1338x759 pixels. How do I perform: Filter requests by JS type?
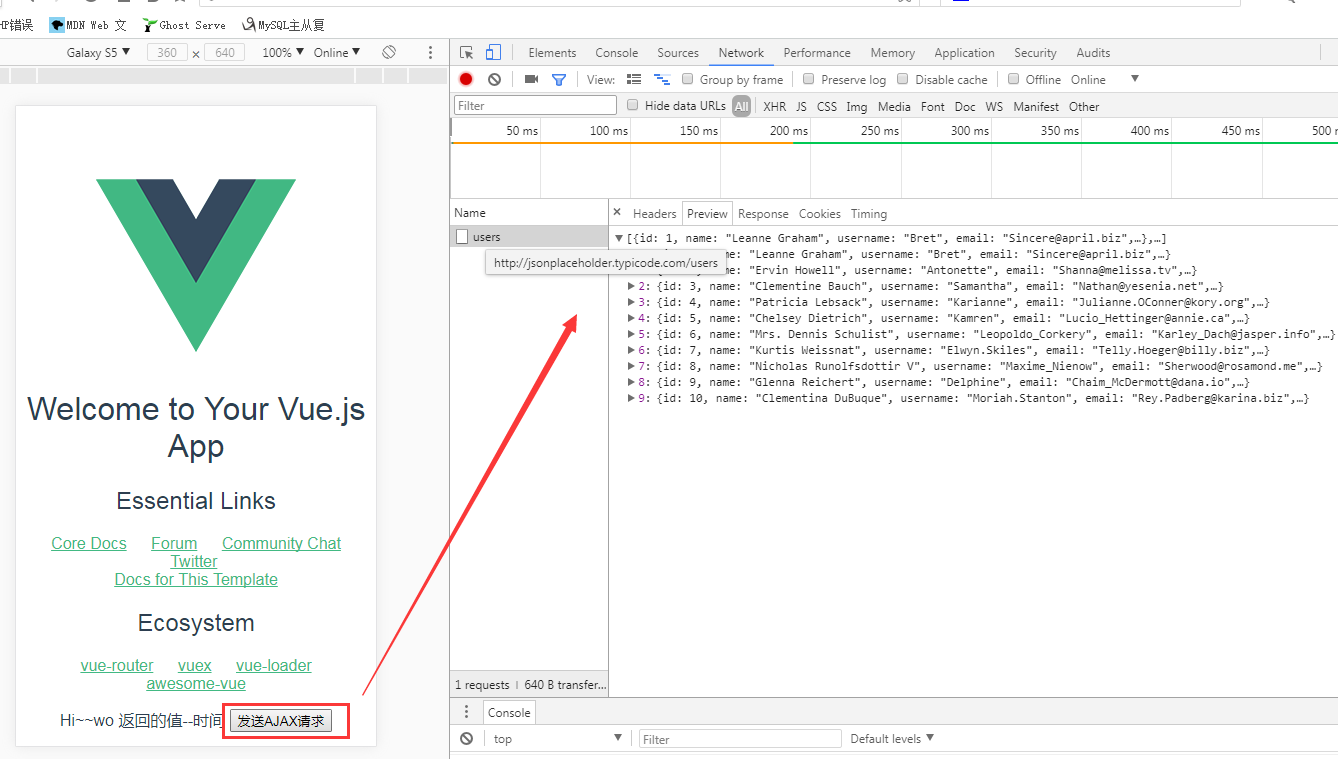[801, 106]
